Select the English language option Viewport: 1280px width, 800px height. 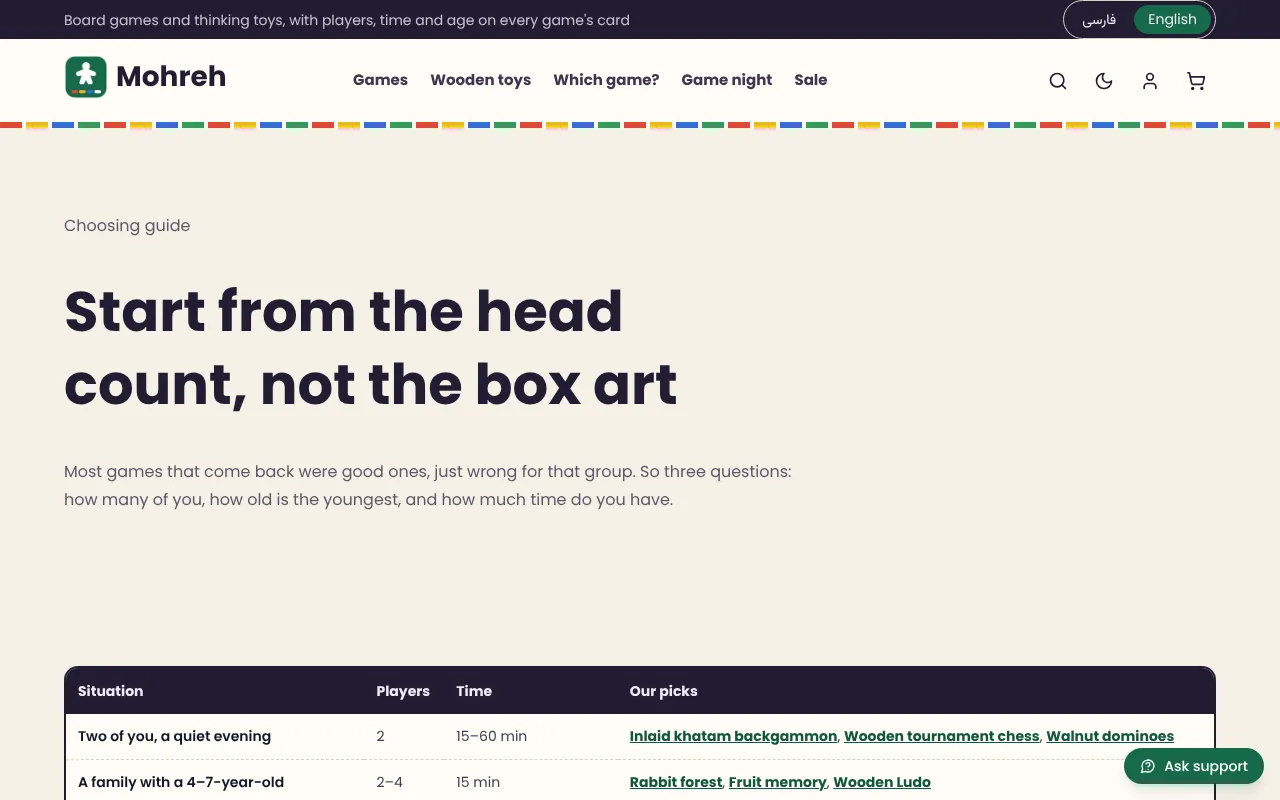coord(1172,20)
